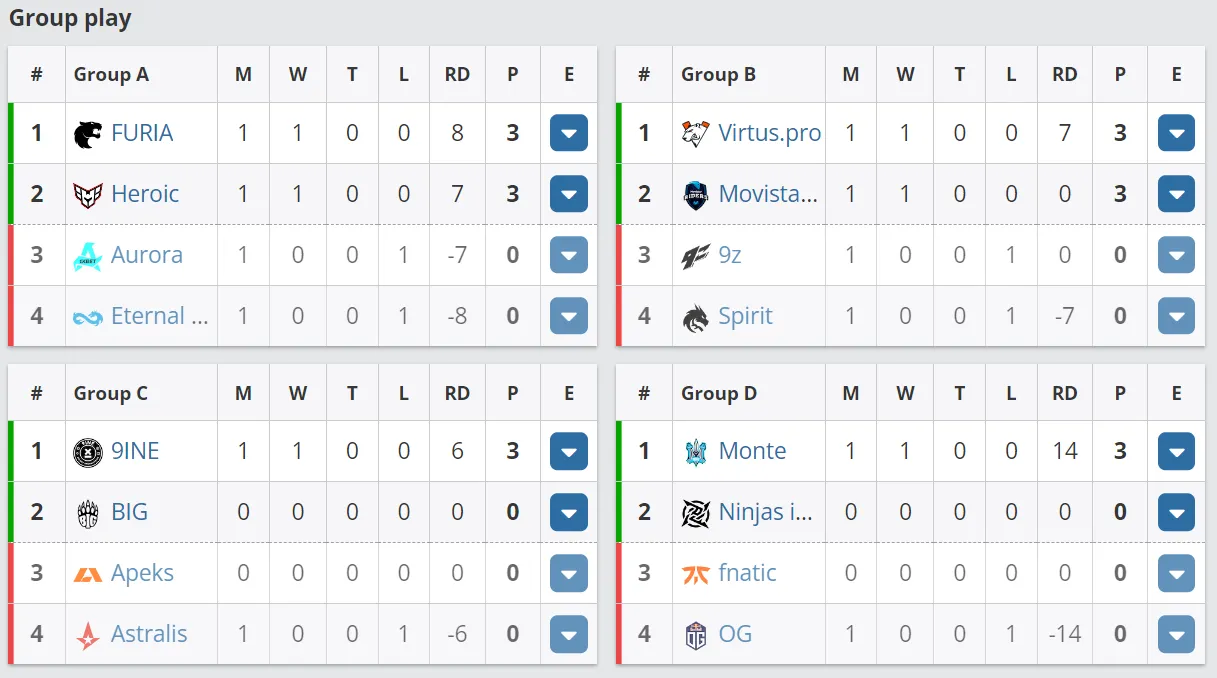
Task: Expand the OG row details
Action: [1176, 634]
